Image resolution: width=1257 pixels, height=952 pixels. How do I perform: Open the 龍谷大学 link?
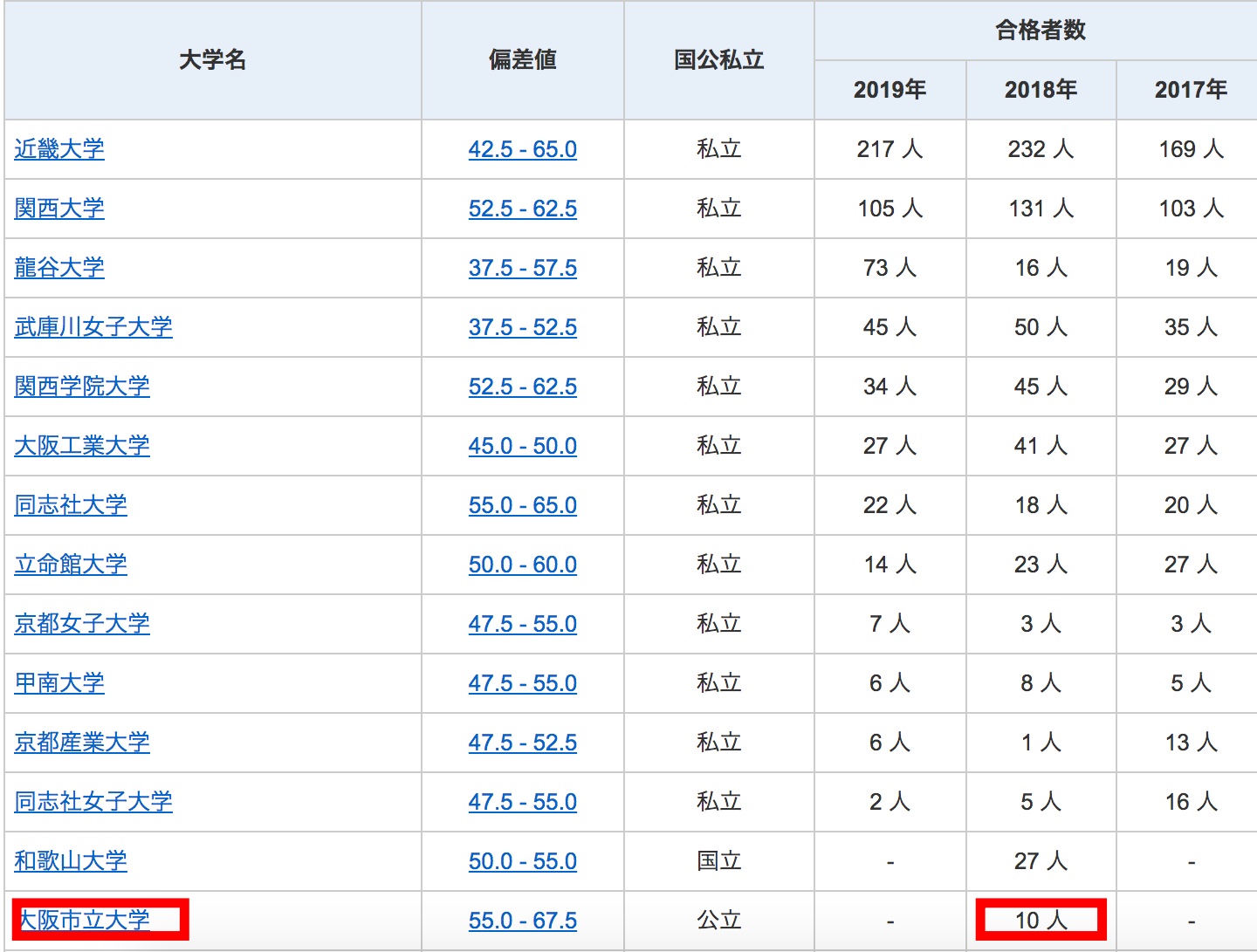click(59, 268)
